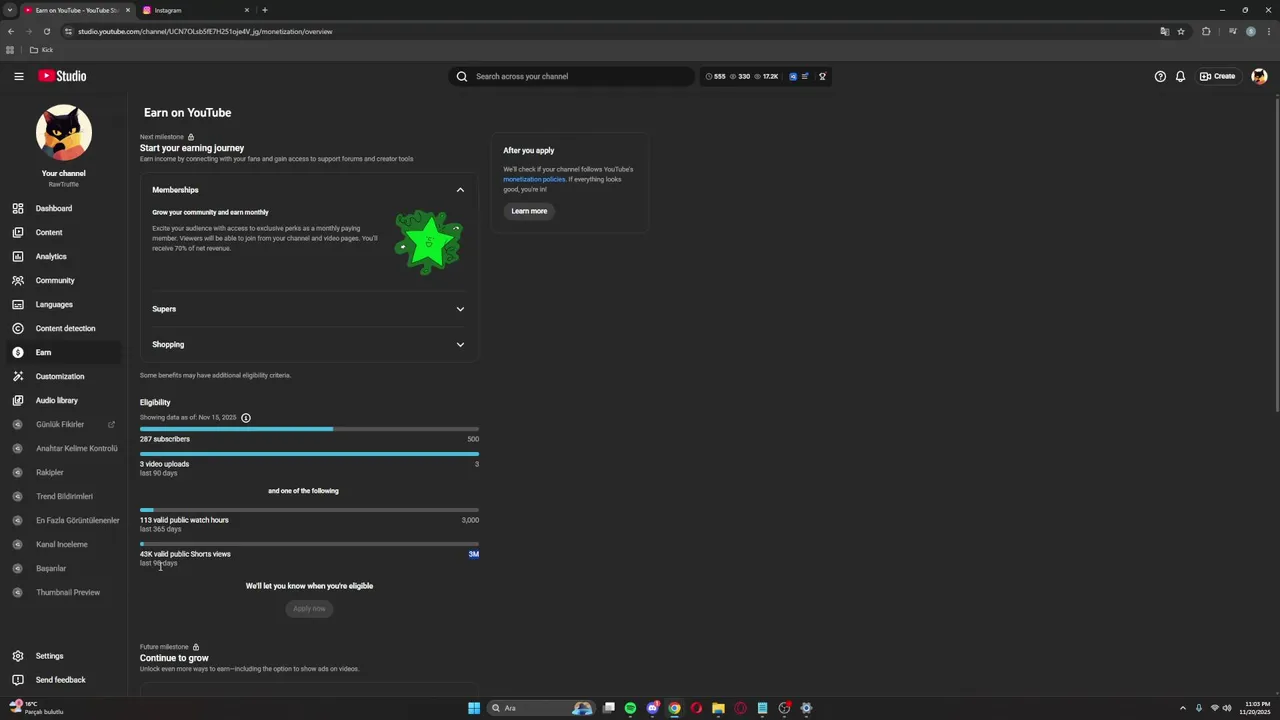Expand the Supers section
Image resolution: width=1280 pixels, height=720 pixels.
460,309
